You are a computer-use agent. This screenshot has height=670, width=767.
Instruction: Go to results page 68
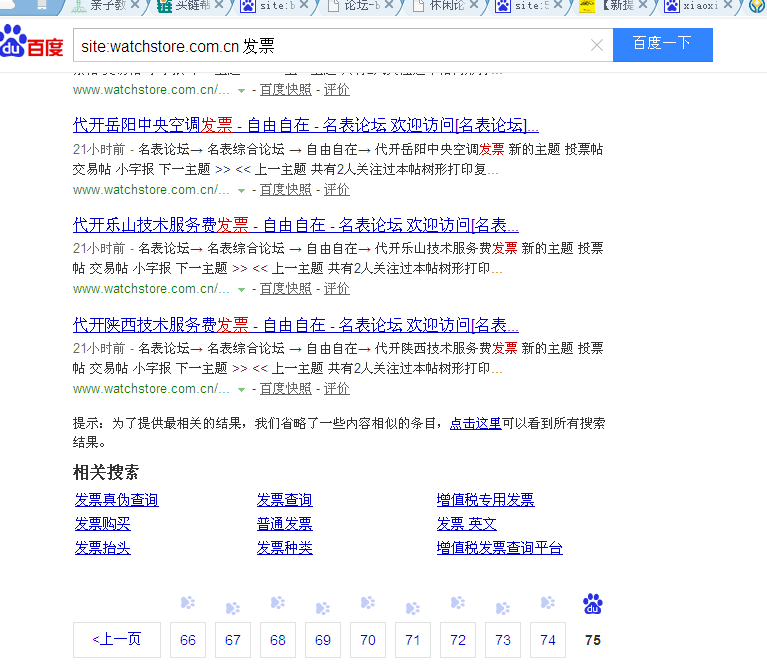278,640
